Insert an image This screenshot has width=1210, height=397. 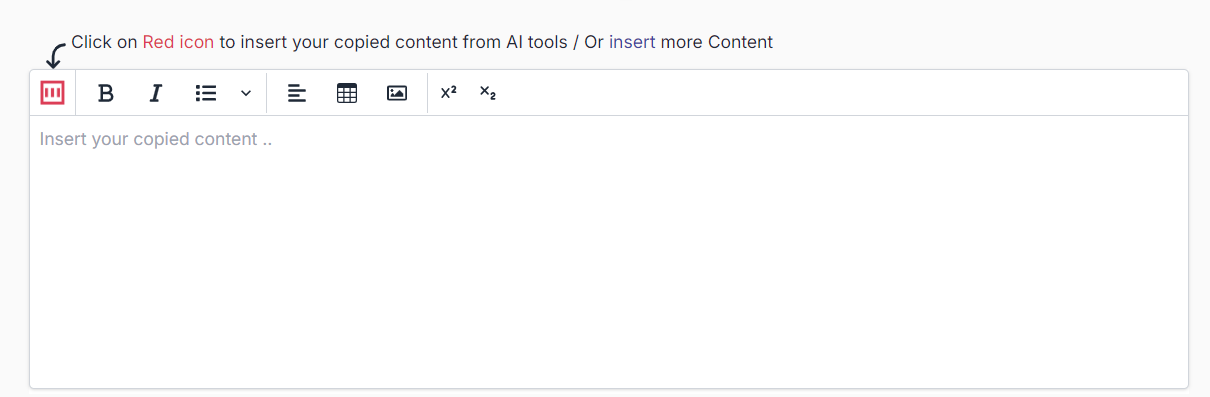tap(397, 93)
